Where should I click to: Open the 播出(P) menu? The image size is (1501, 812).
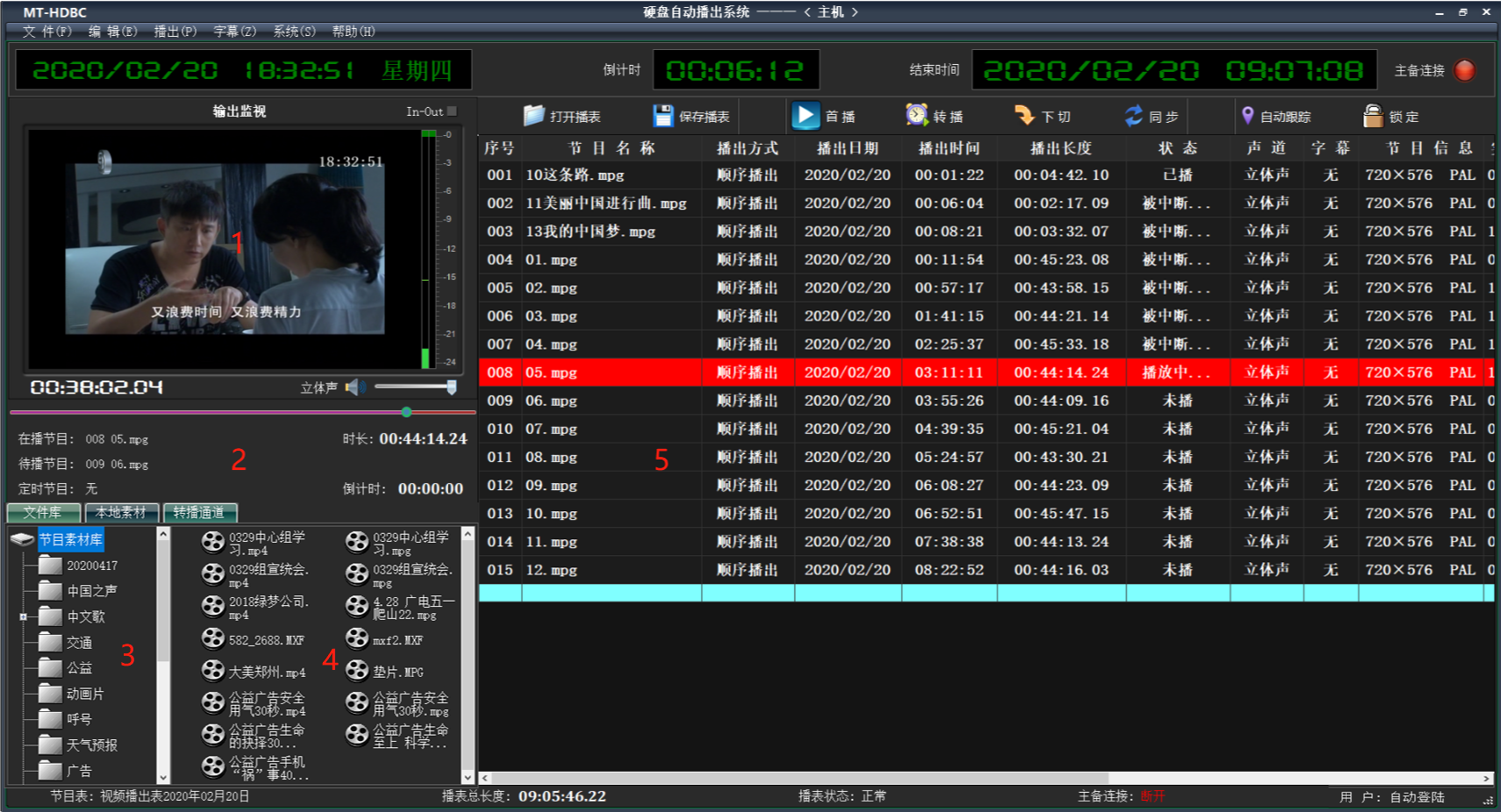[x=175, y=32]
